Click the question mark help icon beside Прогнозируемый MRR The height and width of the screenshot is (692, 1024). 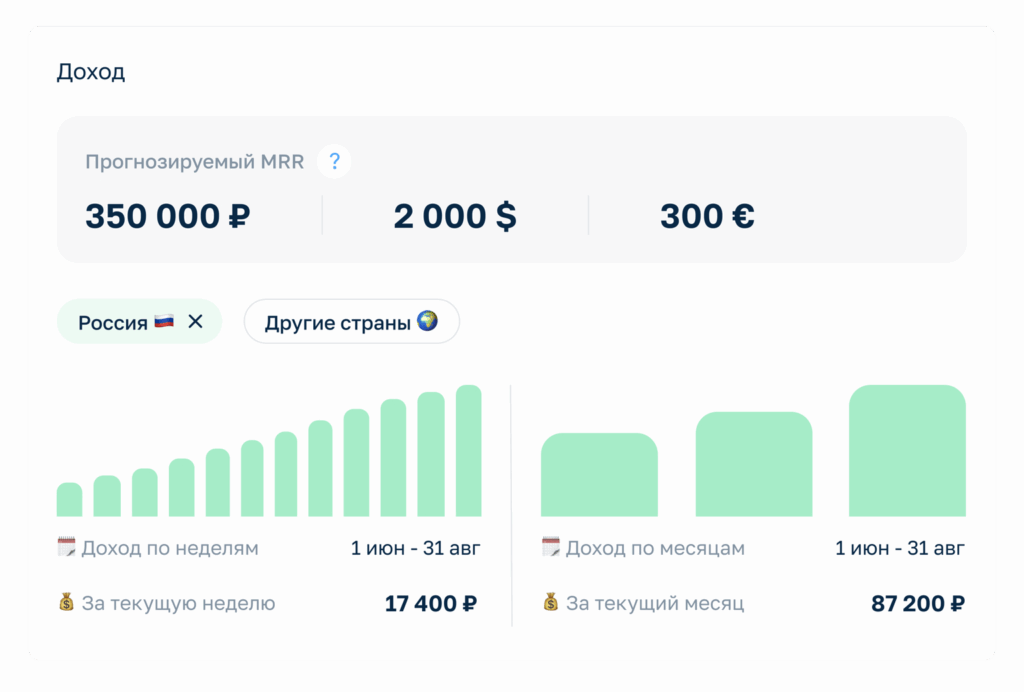[334, 161]
